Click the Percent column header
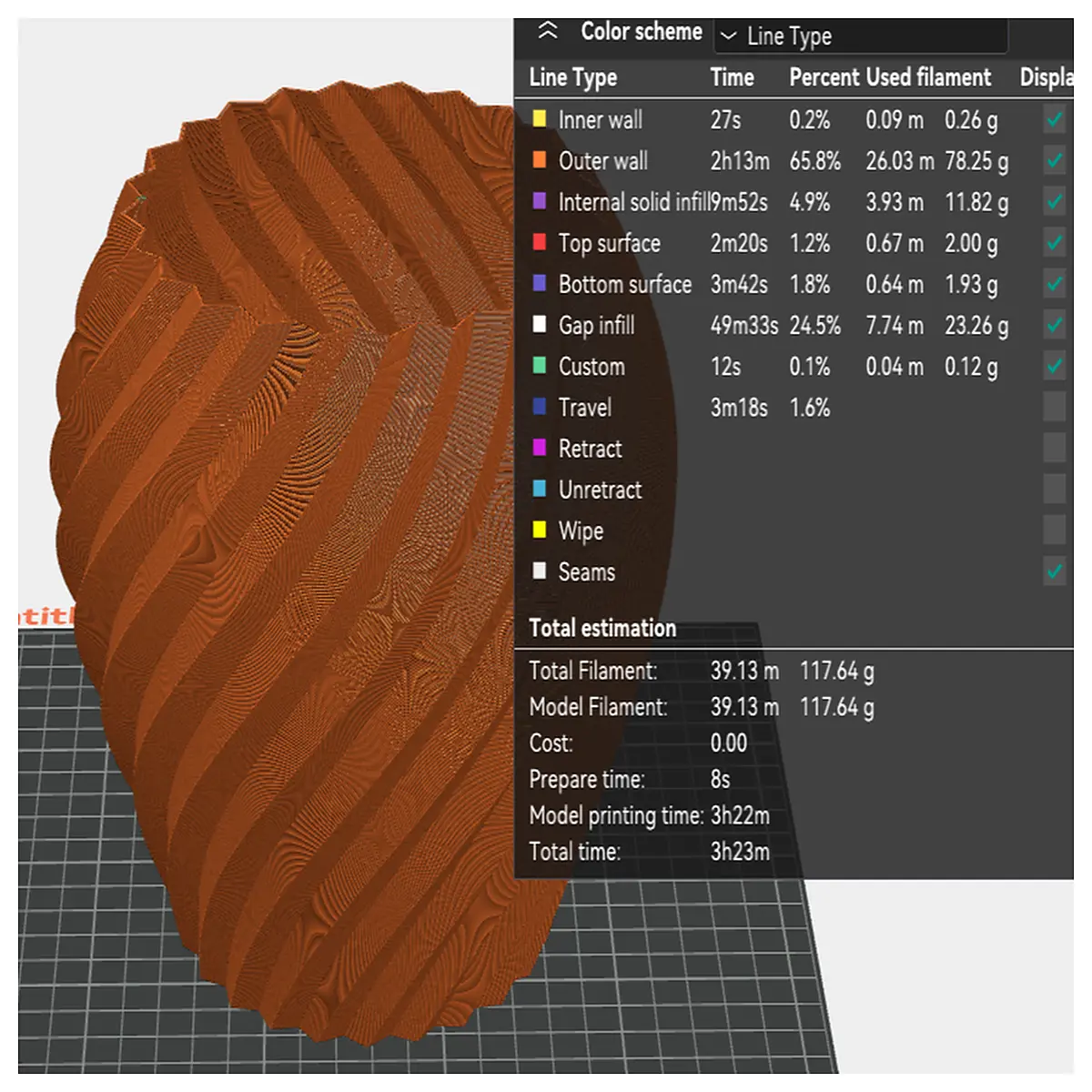This screenshot has width=1092, height=1092. tap(824, 77)
